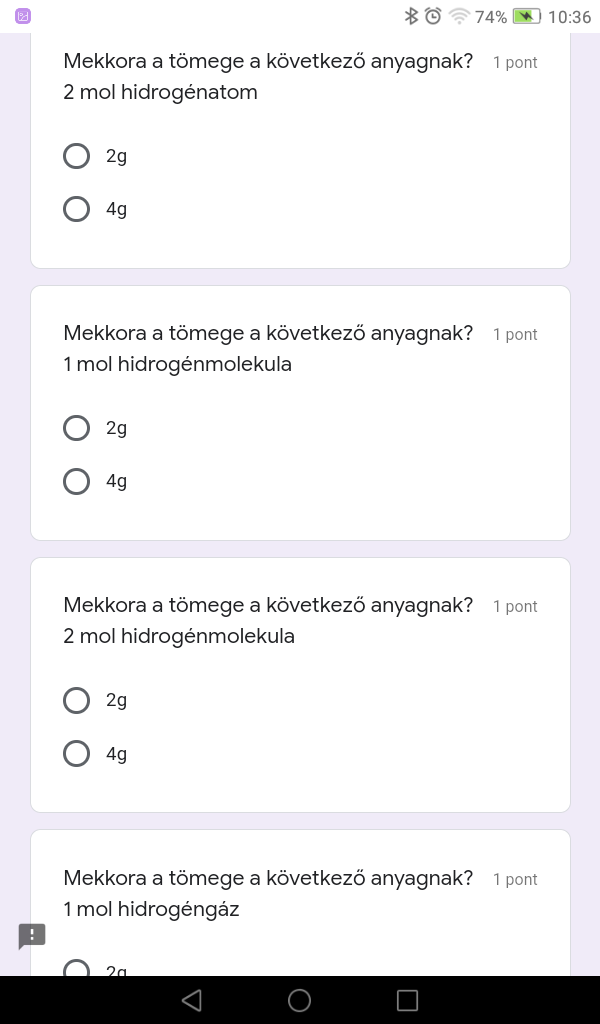Tap the 2 mol hidrogénmolekula question text
The height and width of the screenshot is (1024, 600).
pos(179,636)
